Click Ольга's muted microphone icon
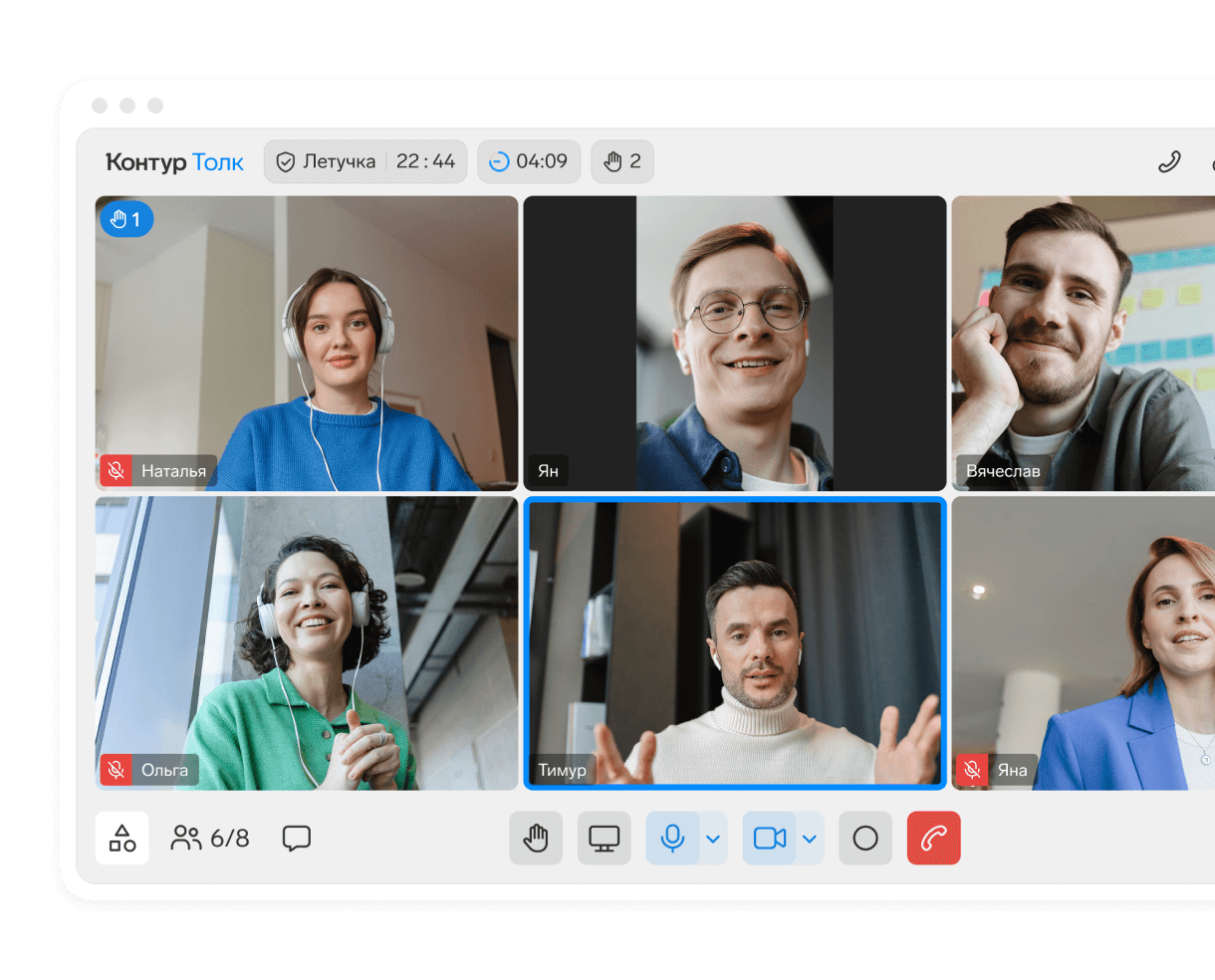1215x980 pixels. [x=117, y=770]
